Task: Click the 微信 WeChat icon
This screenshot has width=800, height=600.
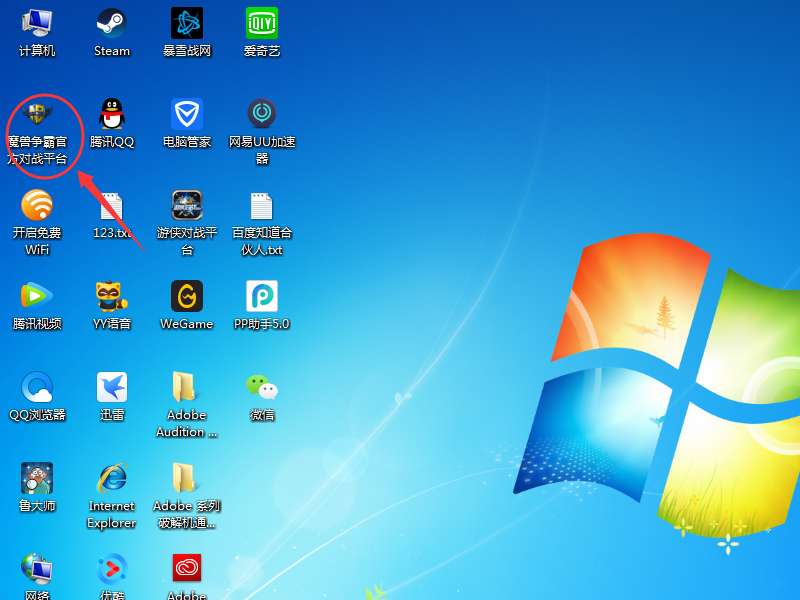Action: 262,387
